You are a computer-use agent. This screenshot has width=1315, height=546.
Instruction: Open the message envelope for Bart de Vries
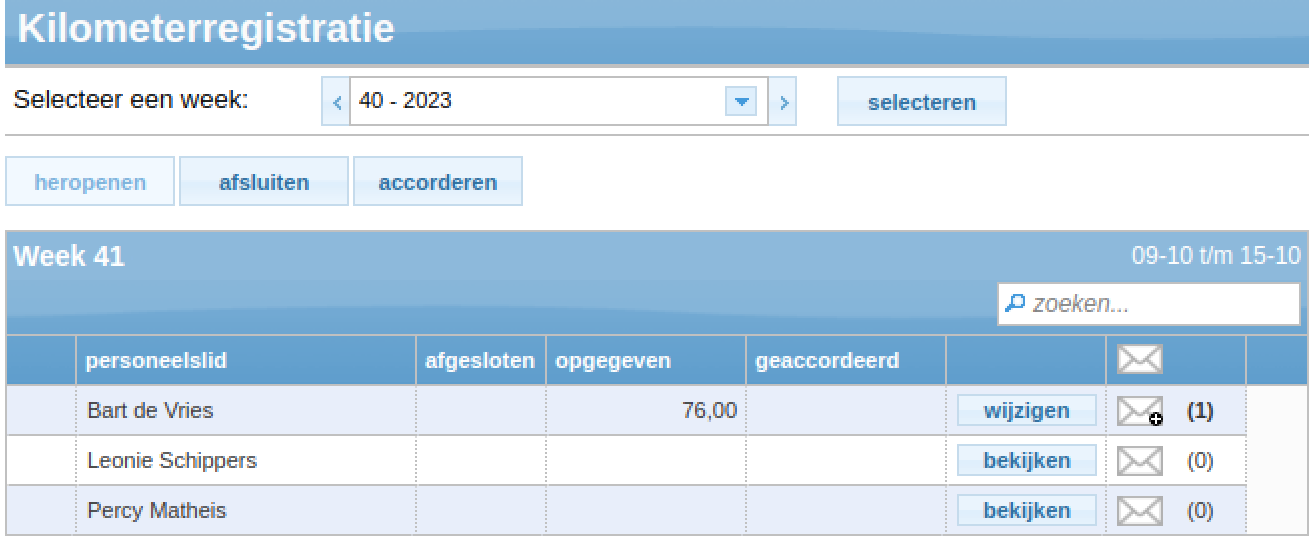coord(1140,411)
